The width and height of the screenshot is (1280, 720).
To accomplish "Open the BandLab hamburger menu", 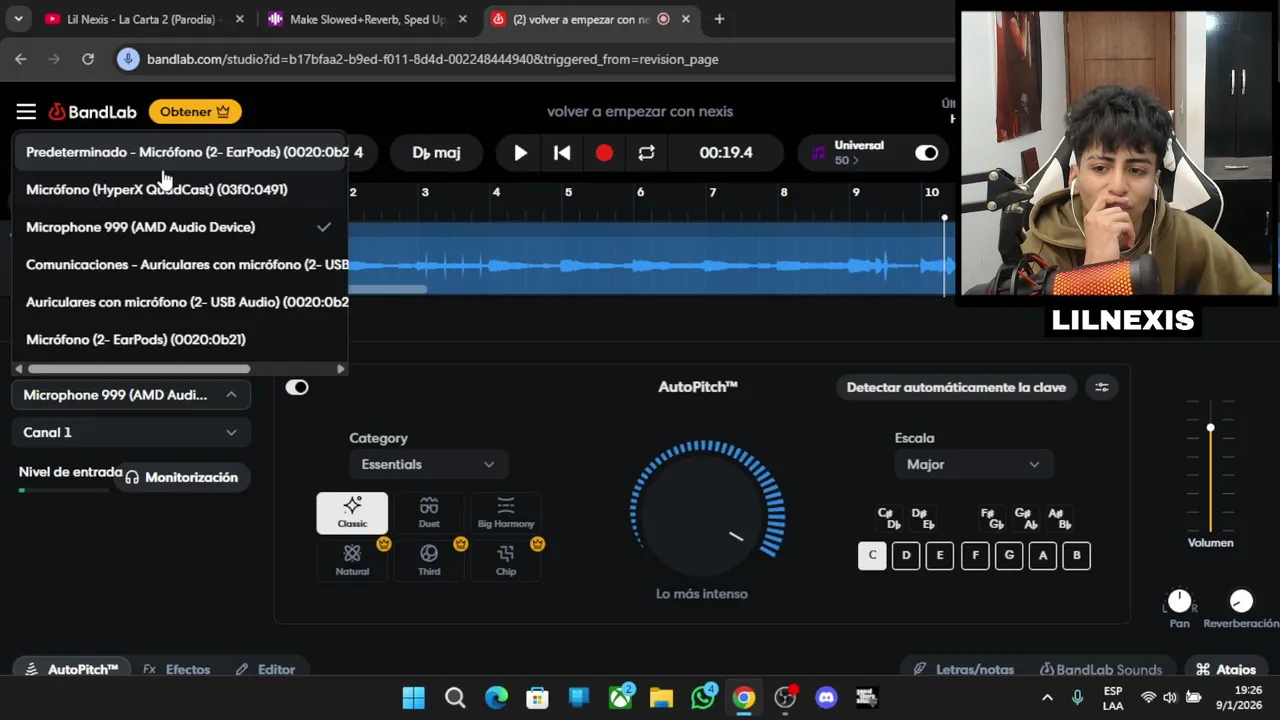I will [x=26, y=112].
